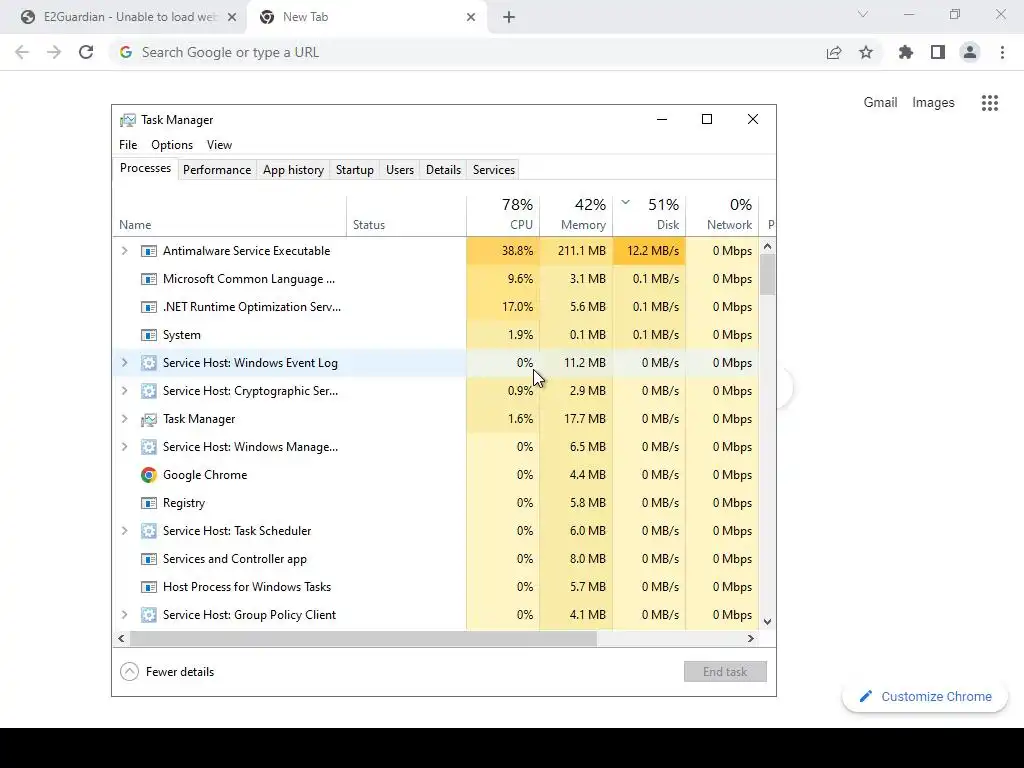The width and height of the screenshot is (1024, 768).
Task: Open the Chrome profile avatar
Action: click(970, 52)
